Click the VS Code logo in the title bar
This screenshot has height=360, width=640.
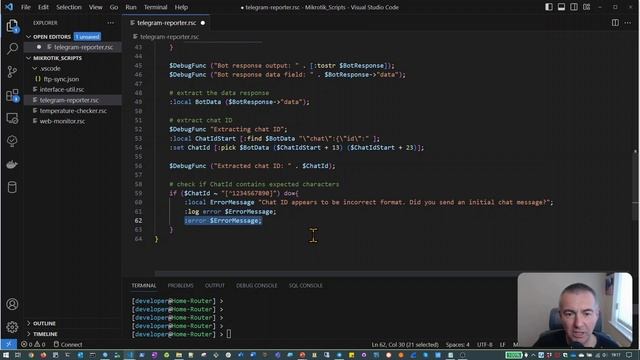tap(9, 7)
